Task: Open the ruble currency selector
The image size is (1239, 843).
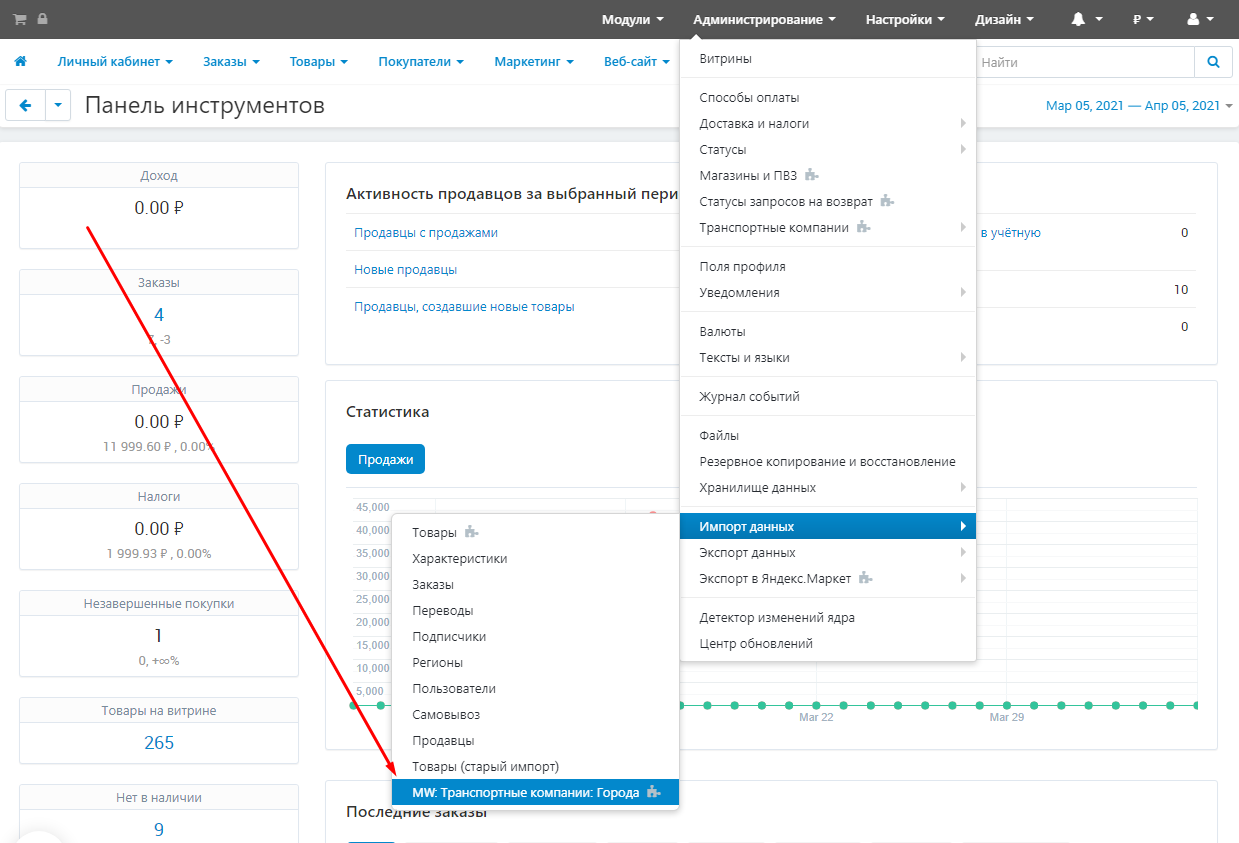Action: (1143, 19)
